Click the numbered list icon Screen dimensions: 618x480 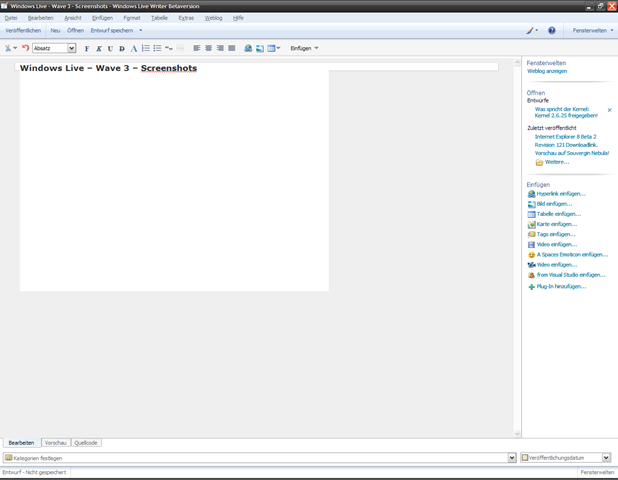coord(146,48)
